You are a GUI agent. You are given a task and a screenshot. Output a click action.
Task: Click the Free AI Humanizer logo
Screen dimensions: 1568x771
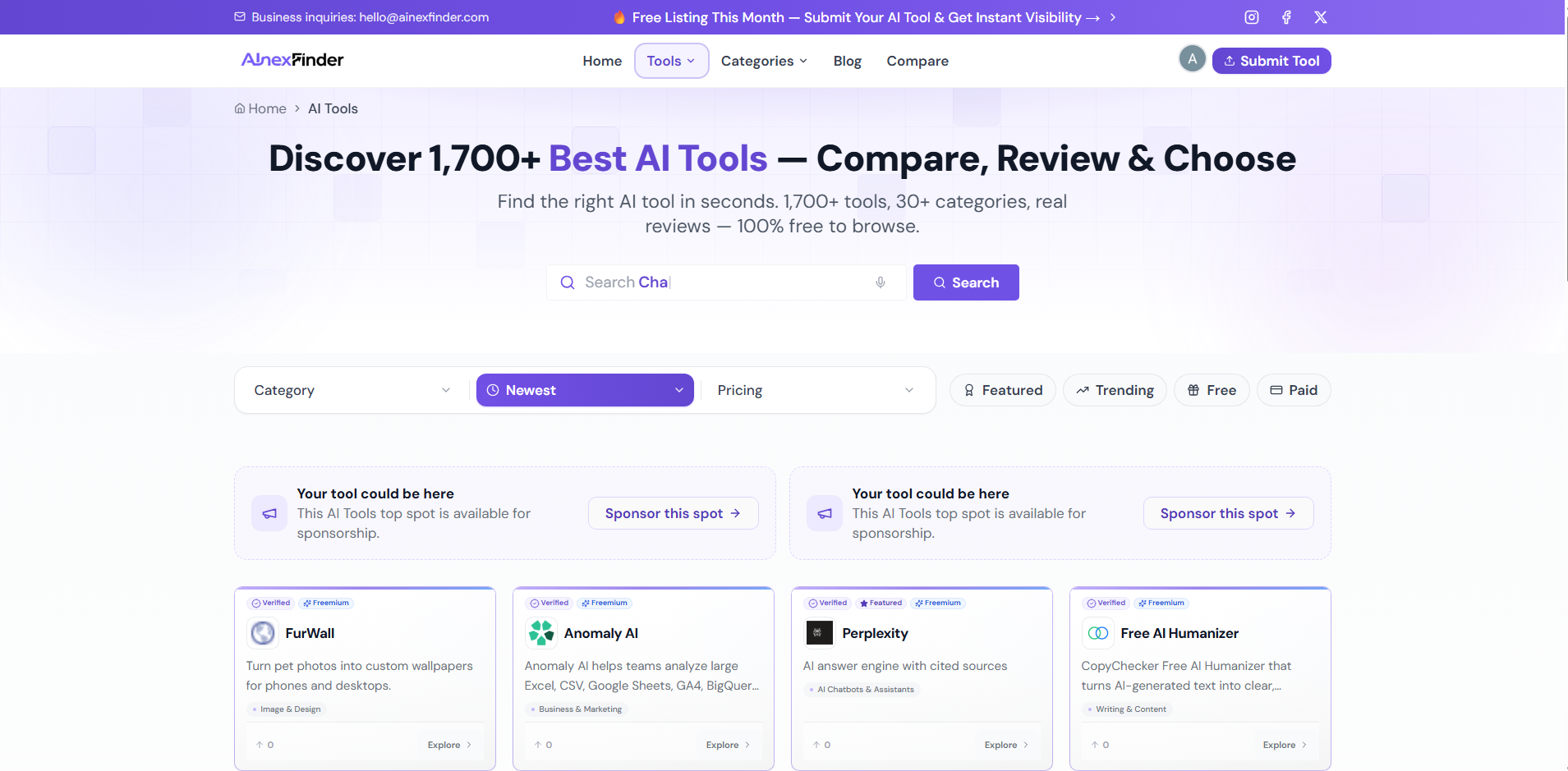(x=1097, y=633)
